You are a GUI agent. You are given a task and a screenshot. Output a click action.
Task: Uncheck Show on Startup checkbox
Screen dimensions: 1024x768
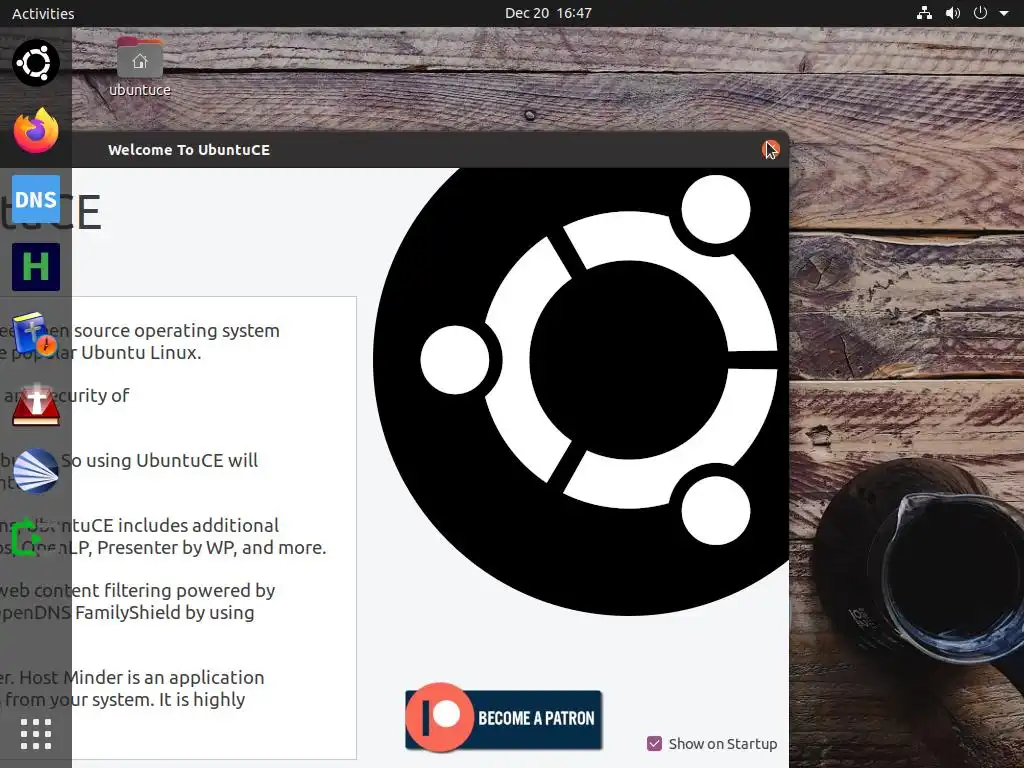pos(654,743)
